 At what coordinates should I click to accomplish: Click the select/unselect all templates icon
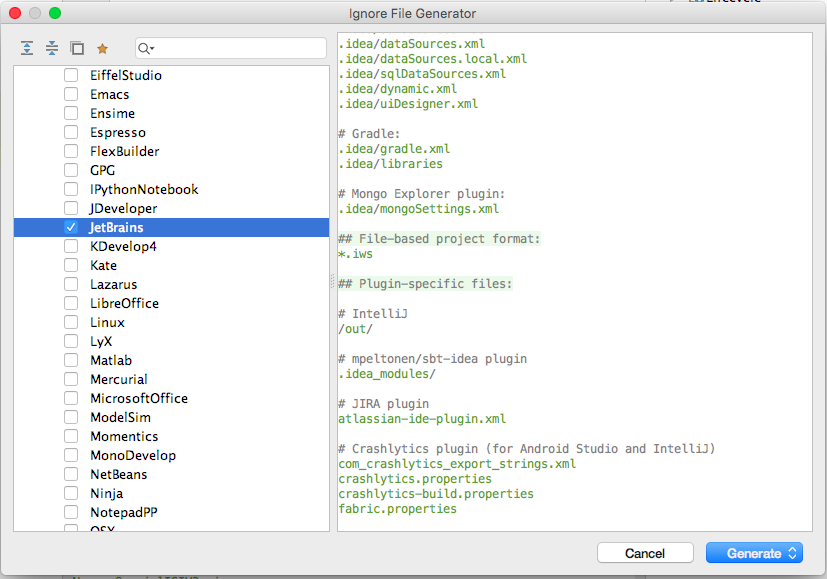click(x=77, y=48)
